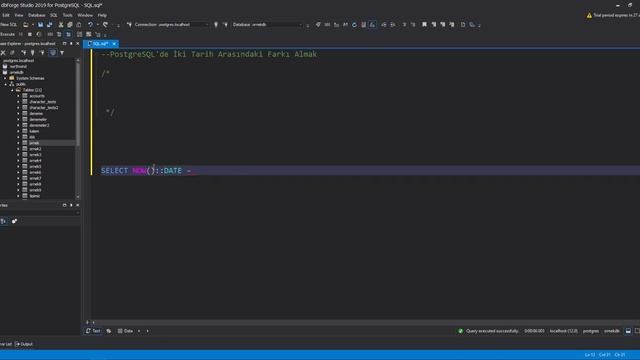Click the Save All icon
Image resolution: width=640 pixels, height=360 pixels.
49,25
